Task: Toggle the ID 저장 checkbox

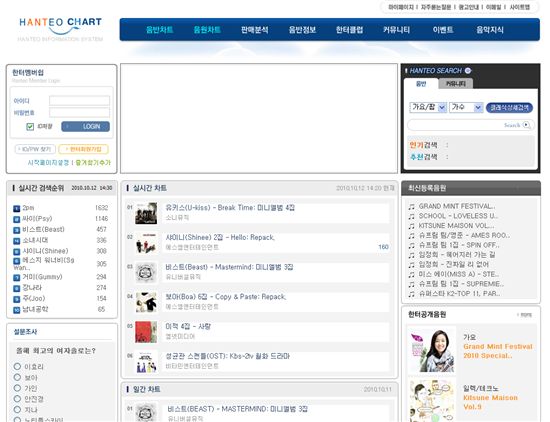Action: point(30,127)
